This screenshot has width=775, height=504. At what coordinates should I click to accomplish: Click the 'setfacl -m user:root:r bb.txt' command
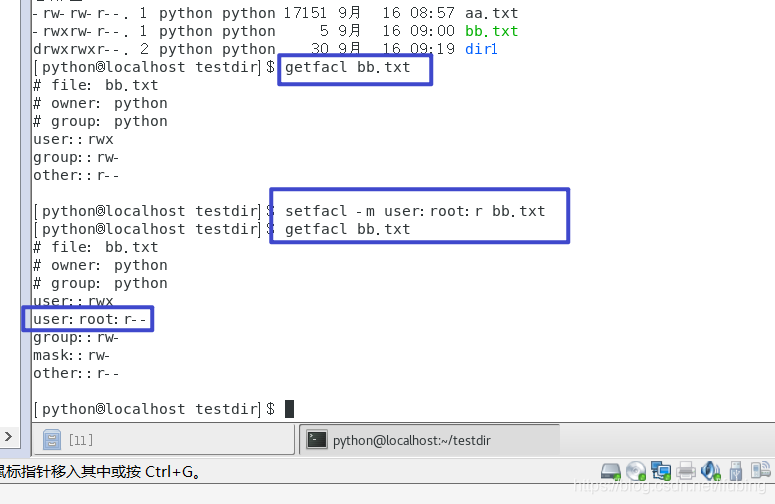pos(415,211)
